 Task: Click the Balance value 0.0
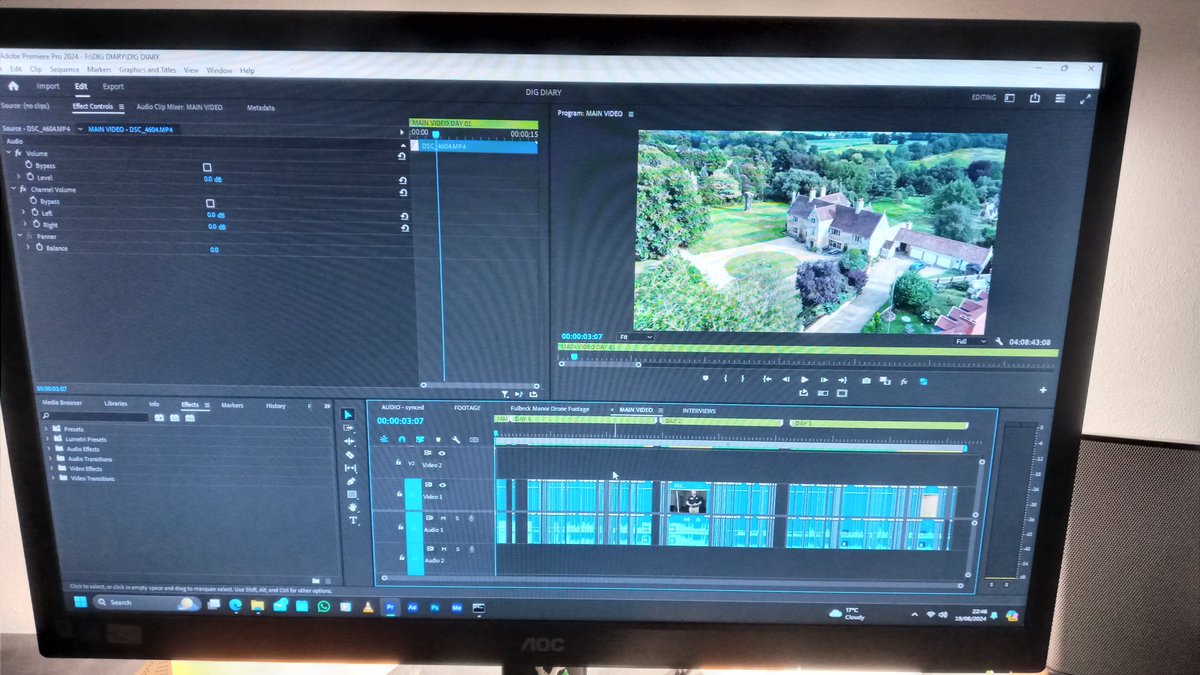point(214,249)
